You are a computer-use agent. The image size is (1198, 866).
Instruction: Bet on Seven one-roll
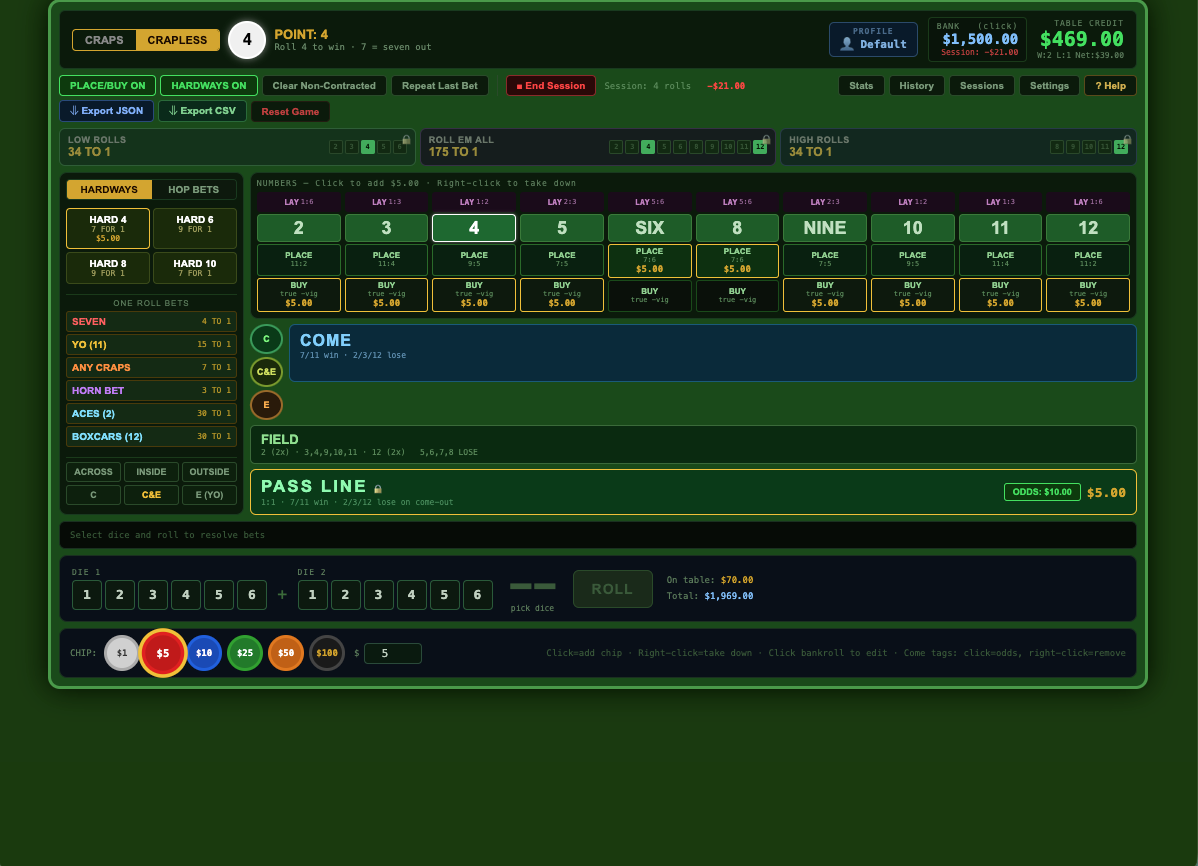tap(151, 322)
